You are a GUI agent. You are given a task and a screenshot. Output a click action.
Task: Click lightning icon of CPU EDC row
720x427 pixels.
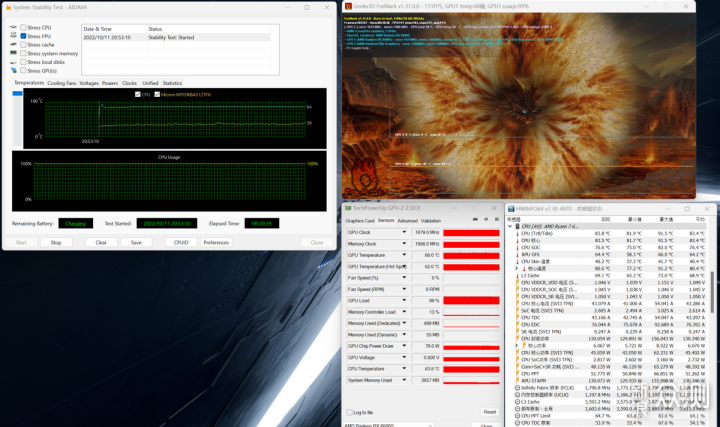click(518, 325)
